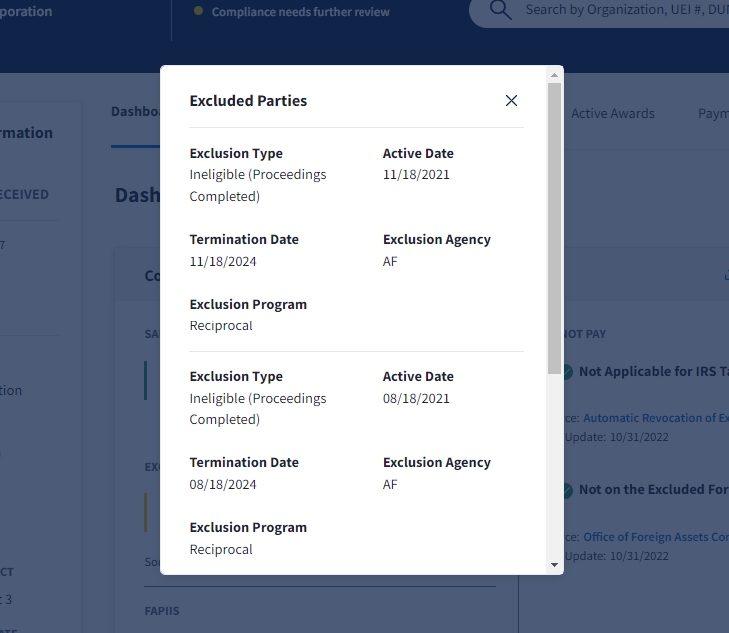Click the download icon at panel's right edge
The width and height of the screenshot is (729, 633).
tap(724, 277)
